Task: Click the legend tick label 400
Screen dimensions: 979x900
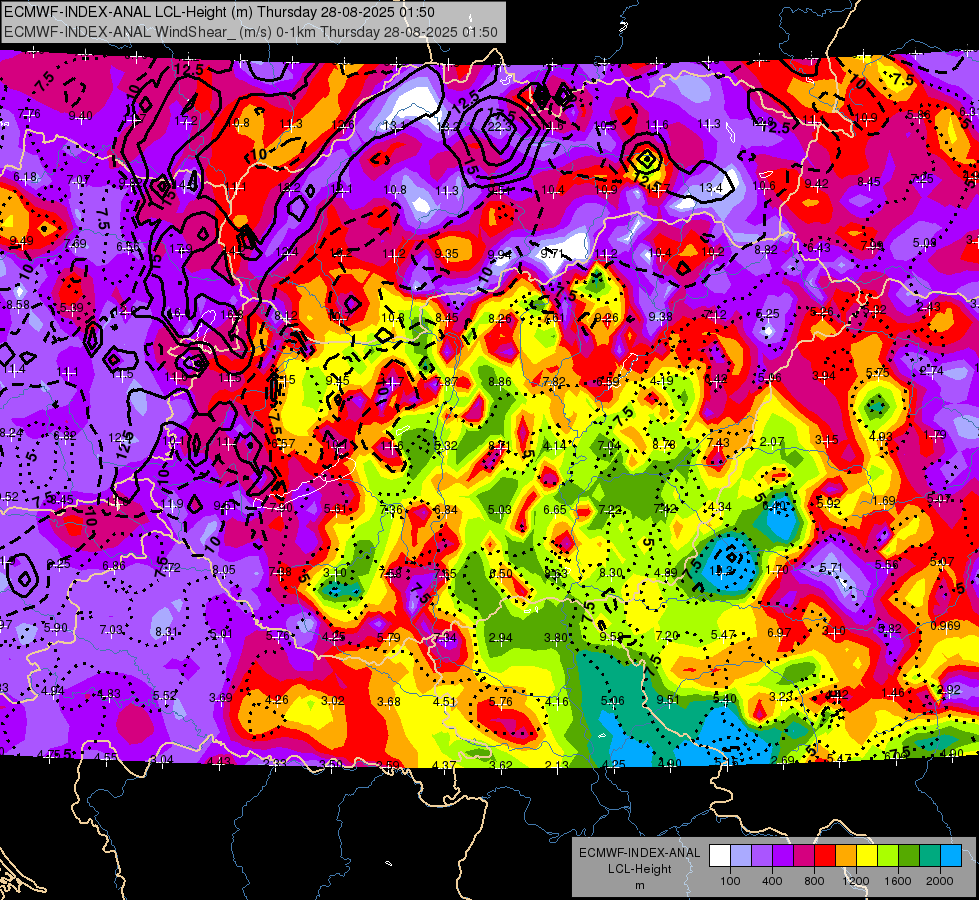Action: point(772,881)
